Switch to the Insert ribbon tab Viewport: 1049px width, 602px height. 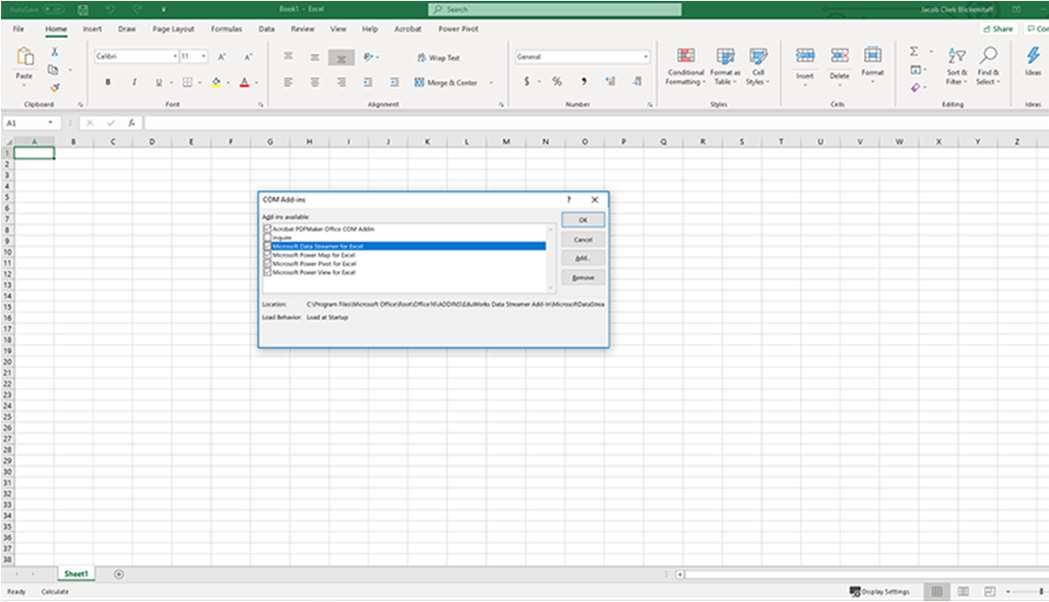coord(92,29)
